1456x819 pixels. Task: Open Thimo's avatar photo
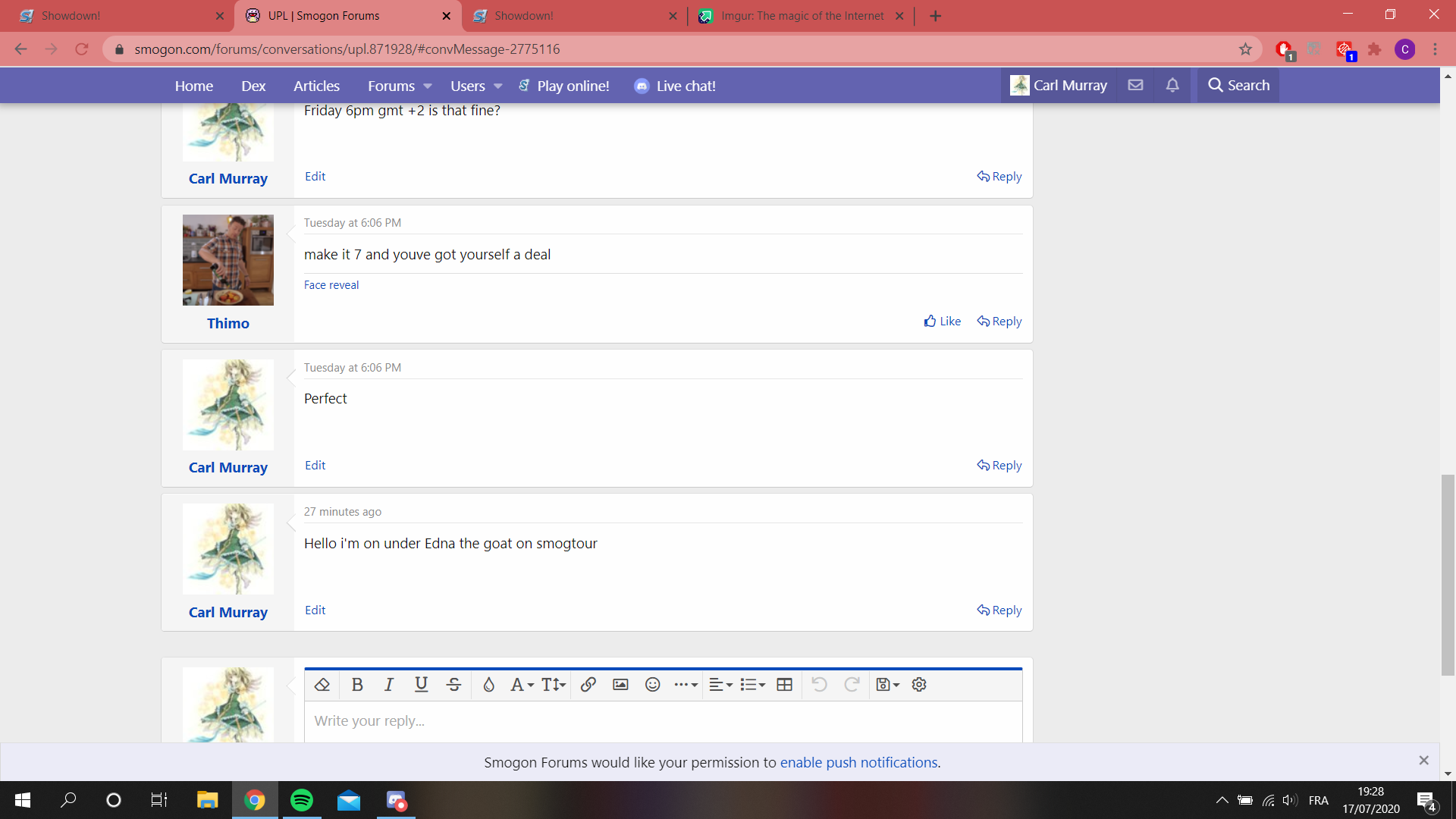[x=228, y=260]
